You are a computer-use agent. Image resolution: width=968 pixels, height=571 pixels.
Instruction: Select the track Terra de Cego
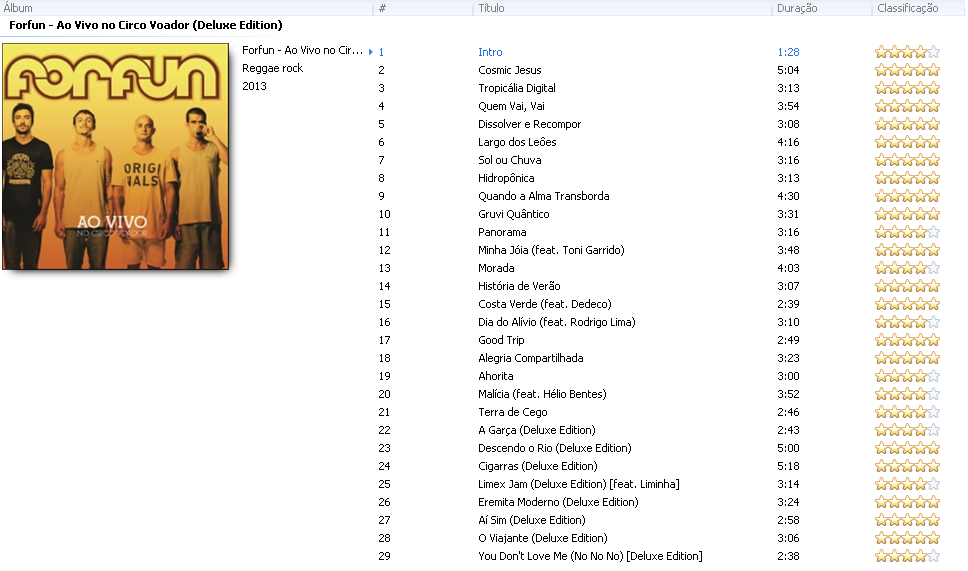512,412
